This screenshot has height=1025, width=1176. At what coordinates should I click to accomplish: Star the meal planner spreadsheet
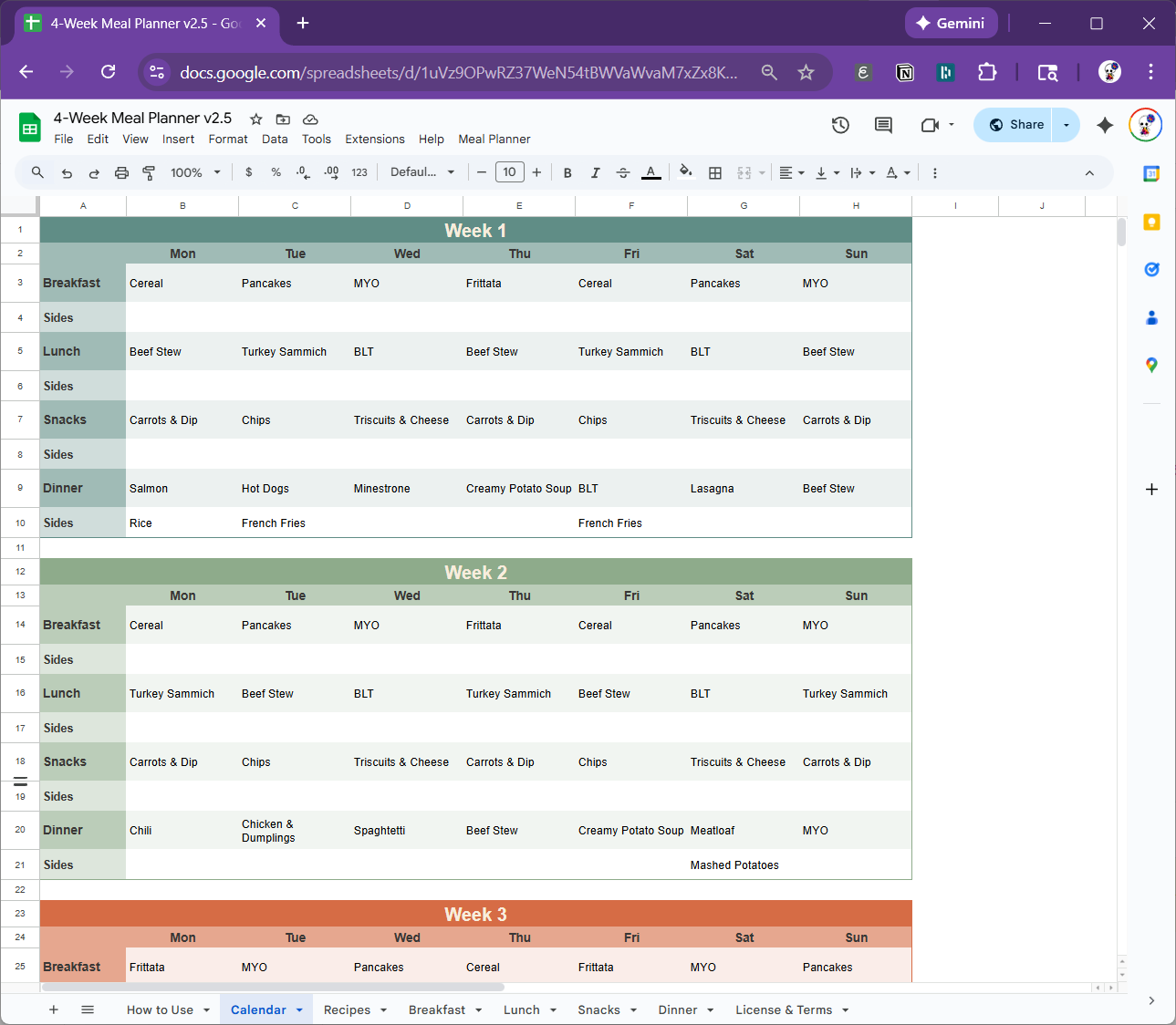coord(255,119)
